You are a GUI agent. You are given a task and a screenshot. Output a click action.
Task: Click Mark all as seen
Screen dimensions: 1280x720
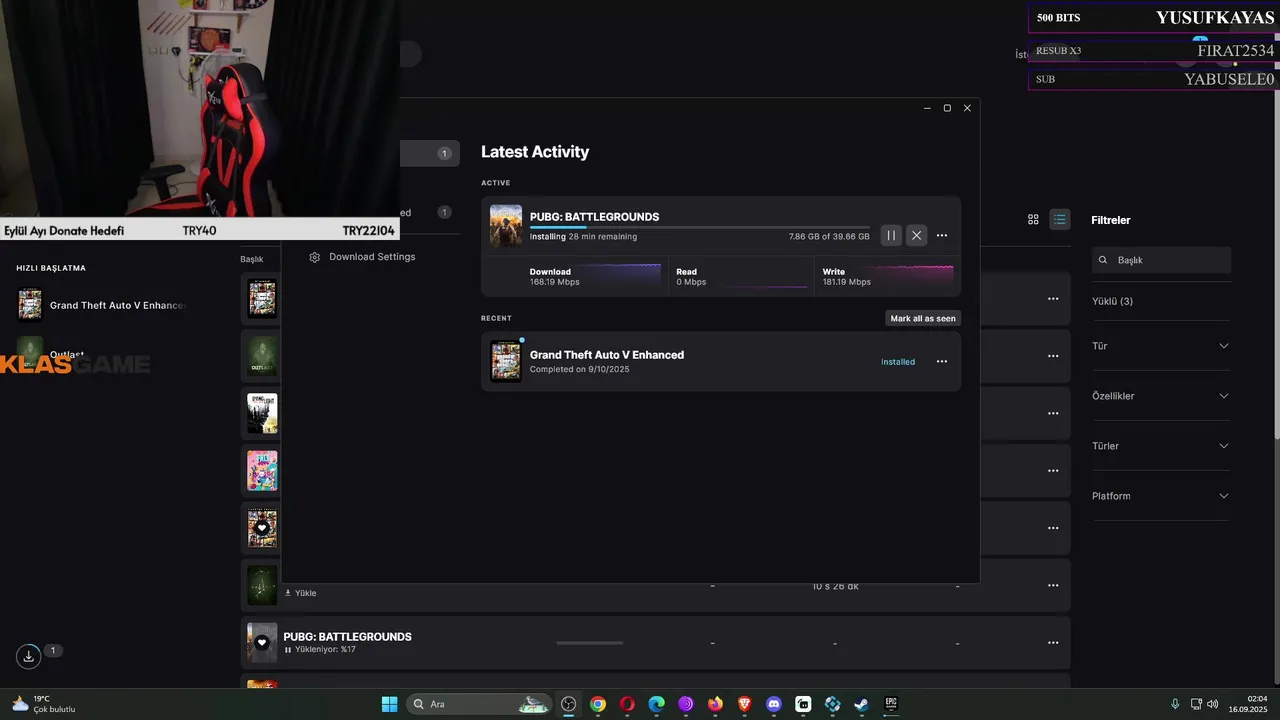point(923,318)
